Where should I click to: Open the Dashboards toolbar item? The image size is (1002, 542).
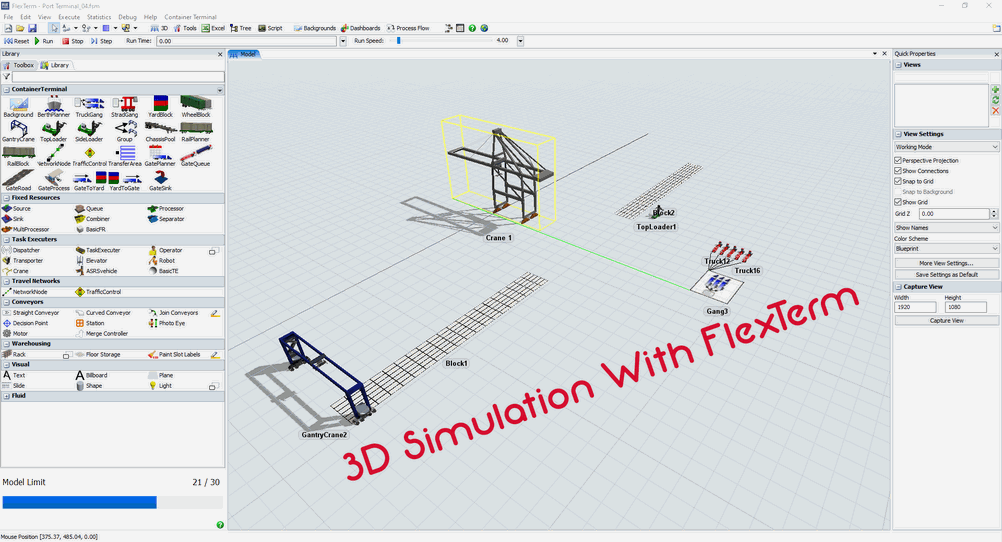click(360, 28)
